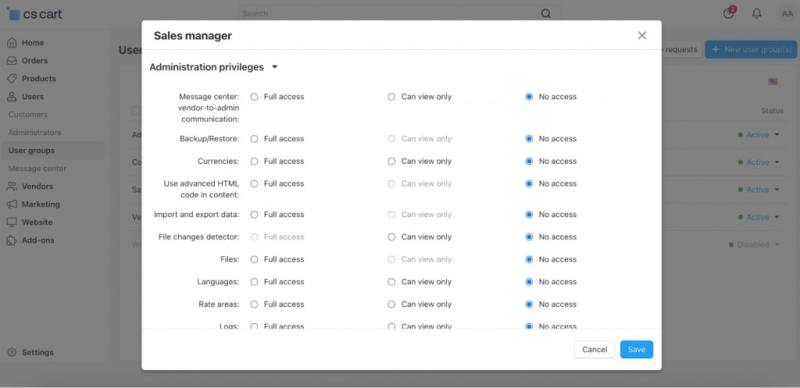Collapse the Administration privileges section
800x388 pixels.
click(214, 67)
